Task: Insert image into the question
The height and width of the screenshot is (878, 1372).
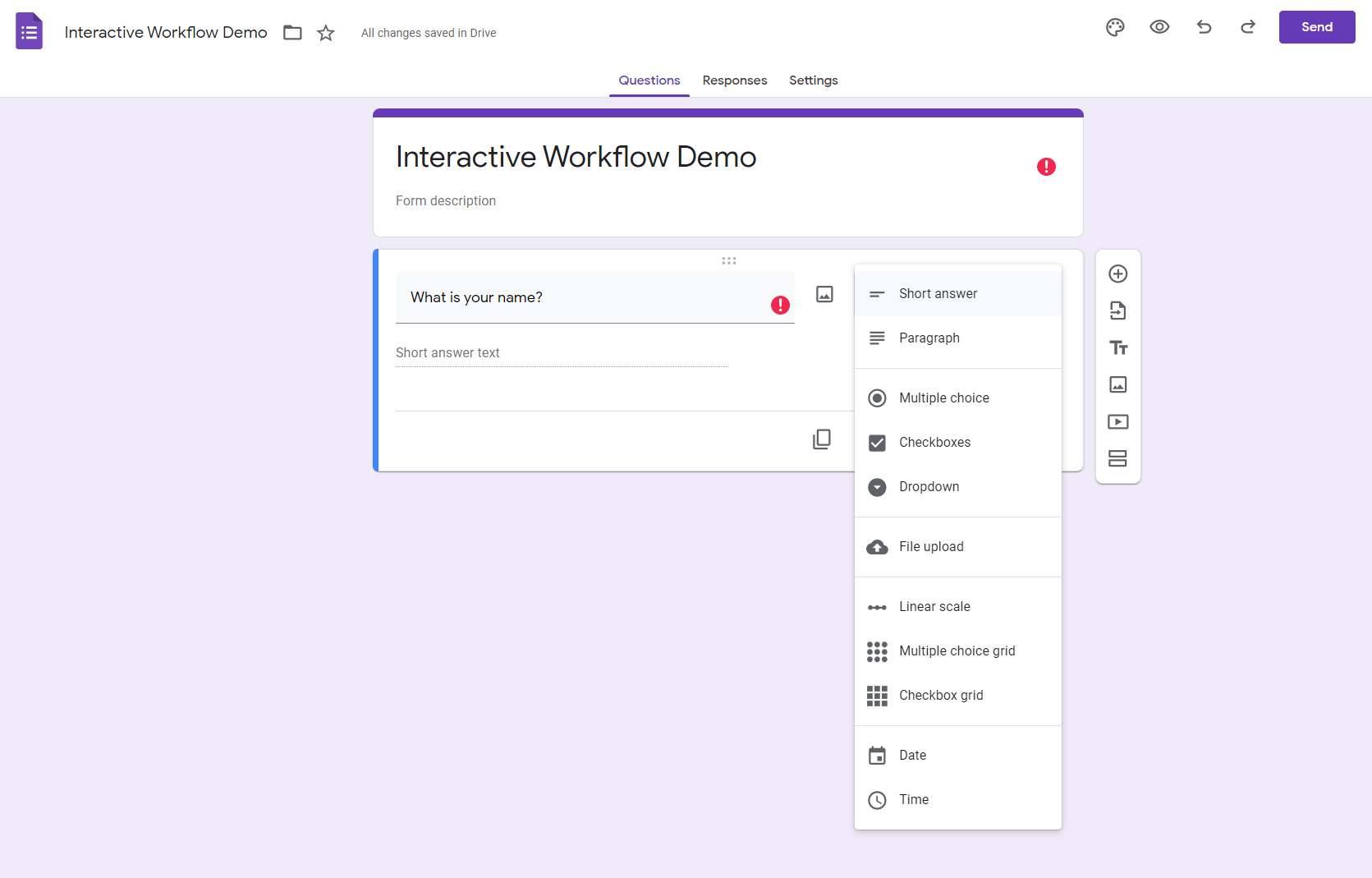Action: (x=824, y=294)
